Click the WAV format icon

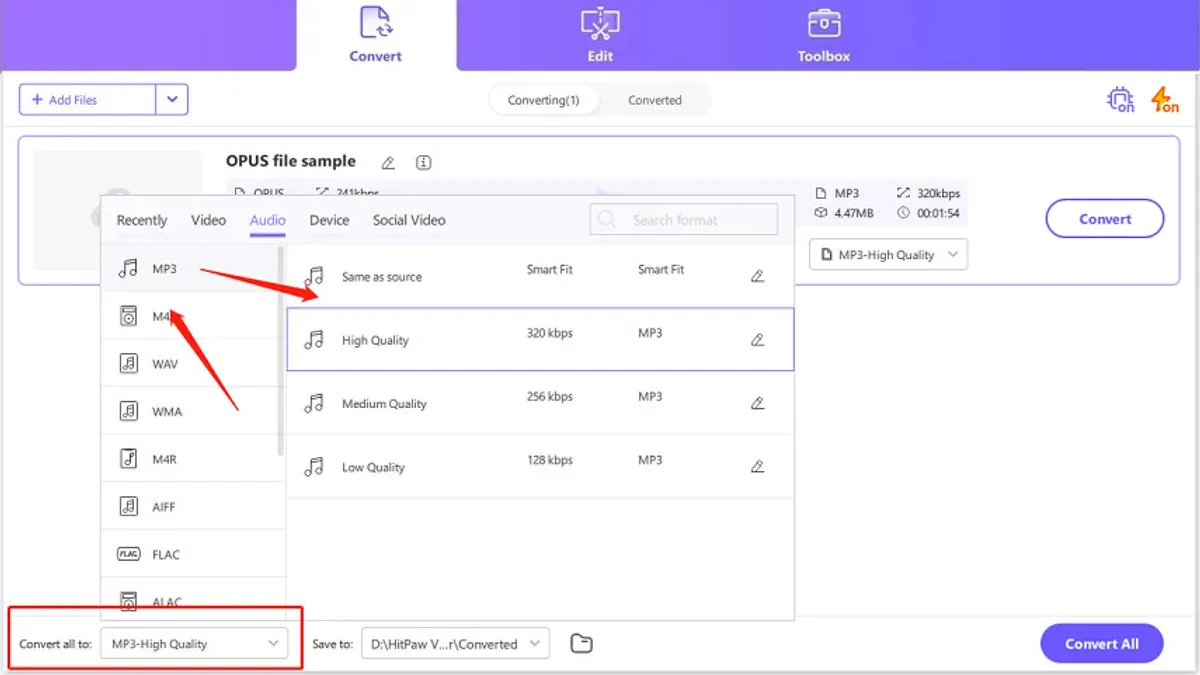128,364
